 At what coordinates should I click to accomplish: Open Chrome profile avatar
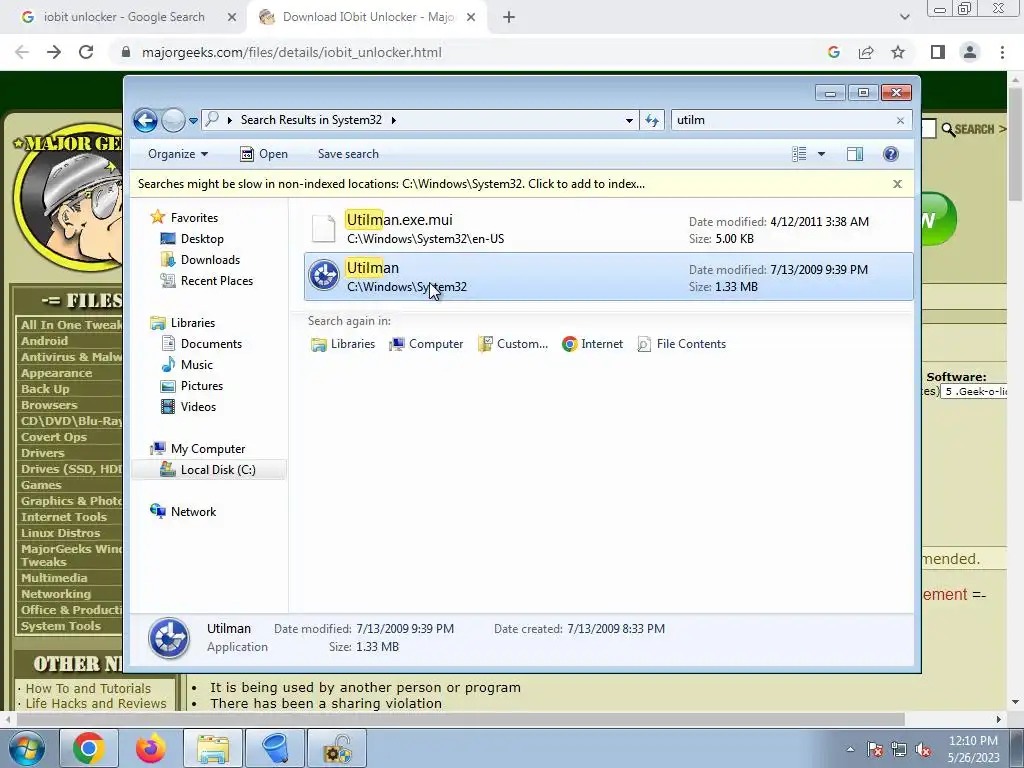tap(970, 52)
